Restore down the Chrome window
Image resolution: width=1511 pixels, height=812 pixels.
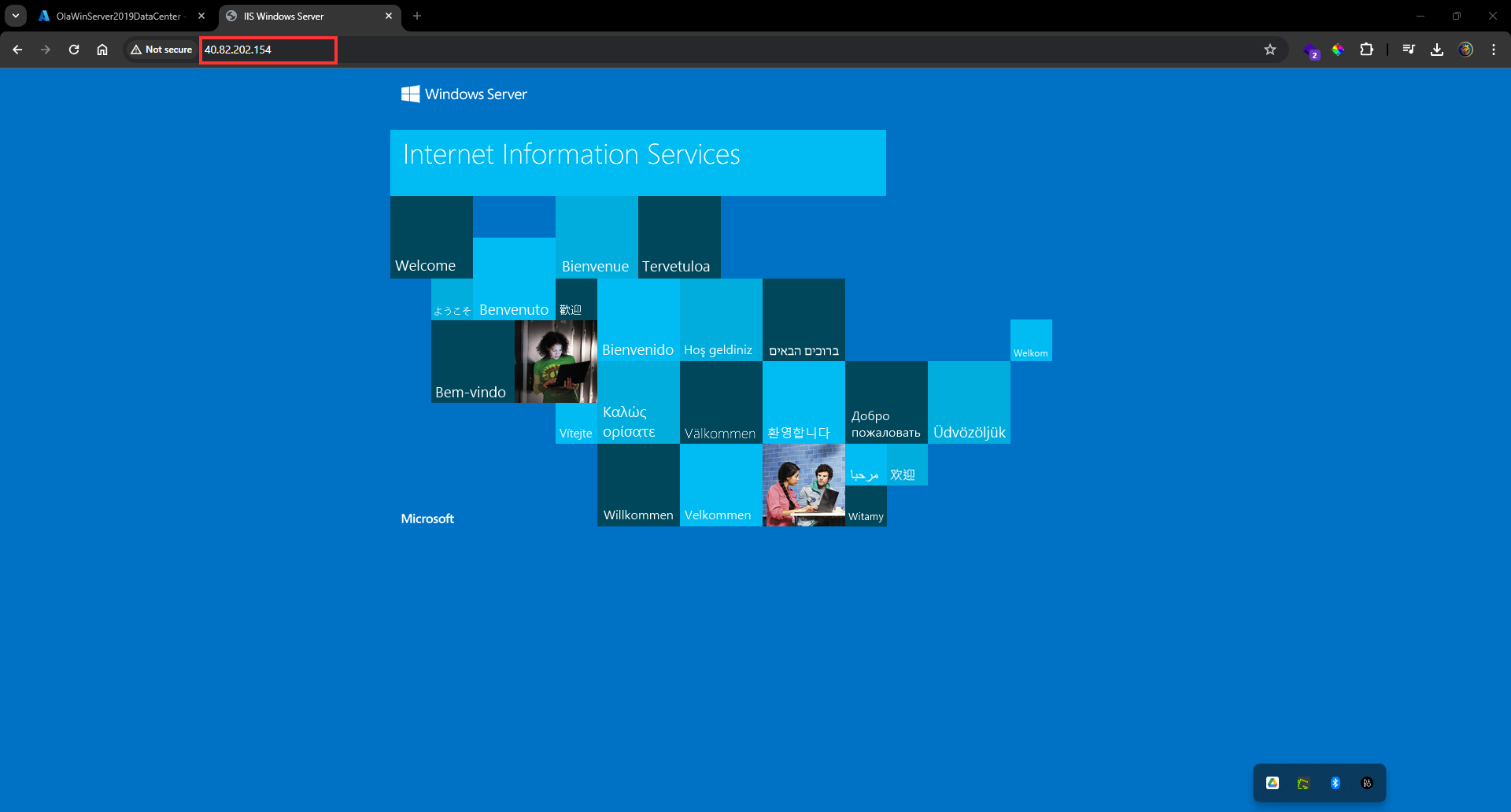click(x=1457, y=16)
